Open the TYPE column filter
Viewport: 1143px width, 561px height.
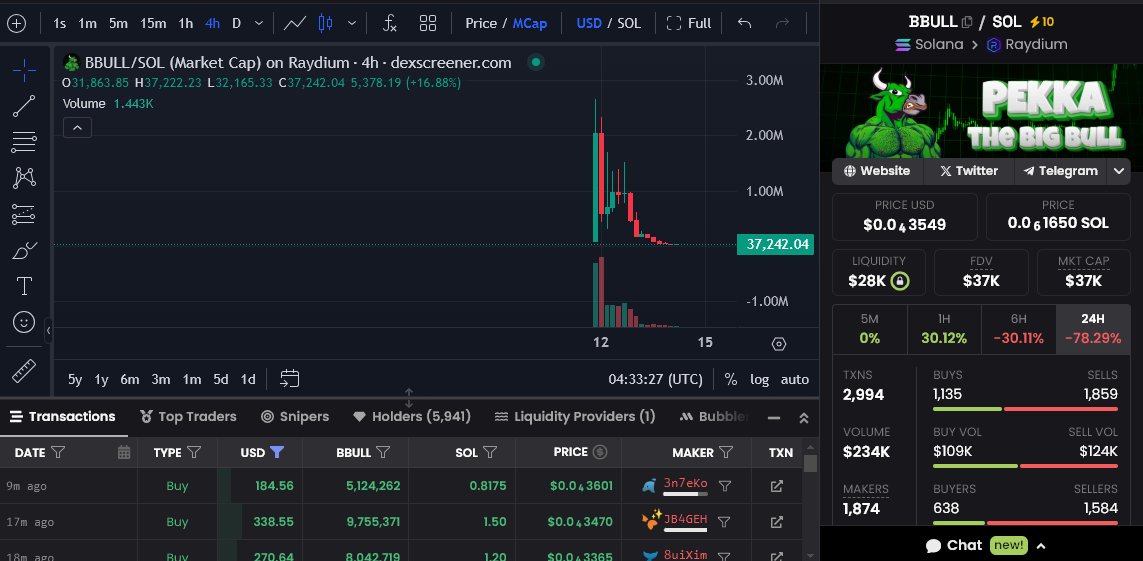click(194, 452)
